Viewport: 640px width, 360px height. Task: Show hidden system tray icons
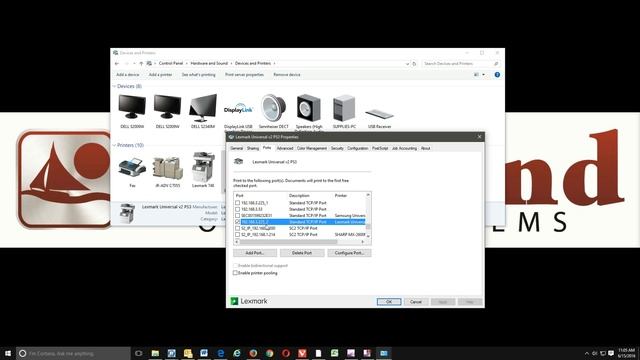[587, 353]
